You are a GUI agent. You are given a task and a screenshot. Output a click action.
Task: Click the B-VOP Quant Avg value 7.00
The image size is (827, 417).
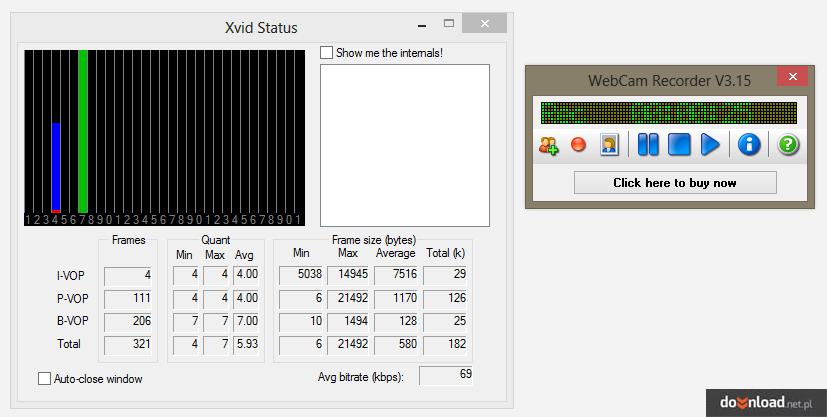(x=246, y=322)
